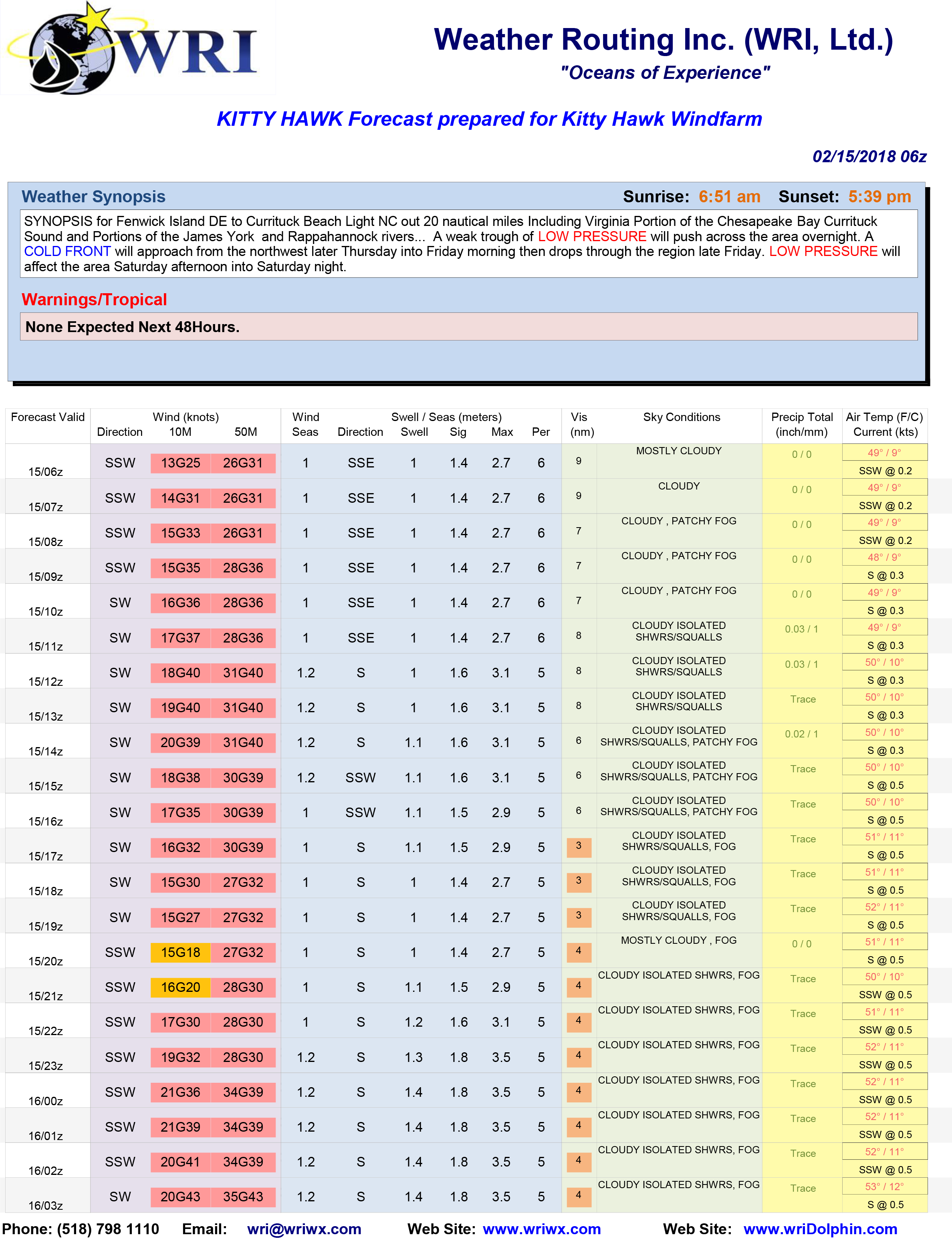
Task: Click the 20G39 wind cell
Action: click(x=181, y=743)
